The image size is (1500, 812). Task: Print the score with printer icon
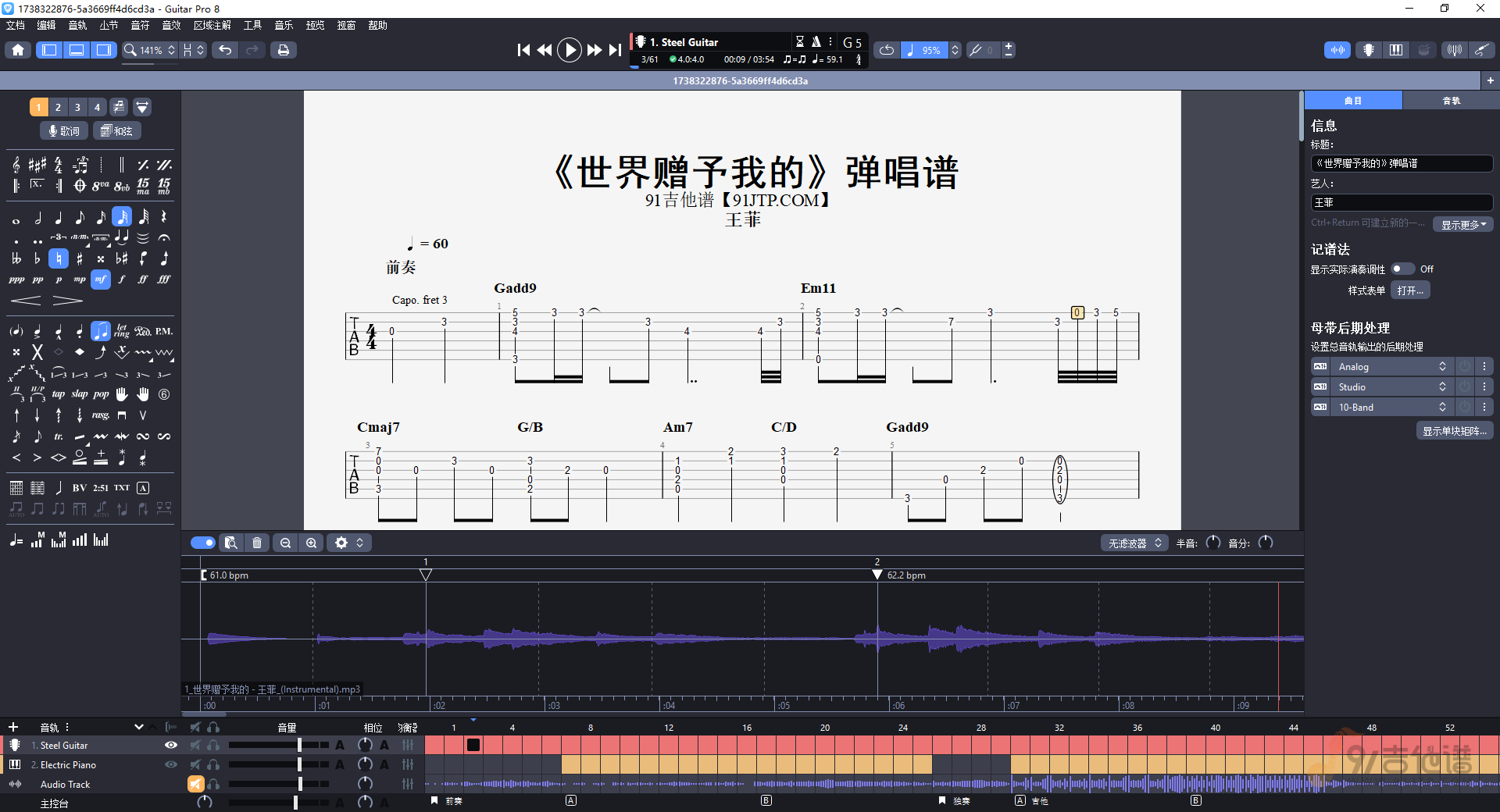point(284,50)
